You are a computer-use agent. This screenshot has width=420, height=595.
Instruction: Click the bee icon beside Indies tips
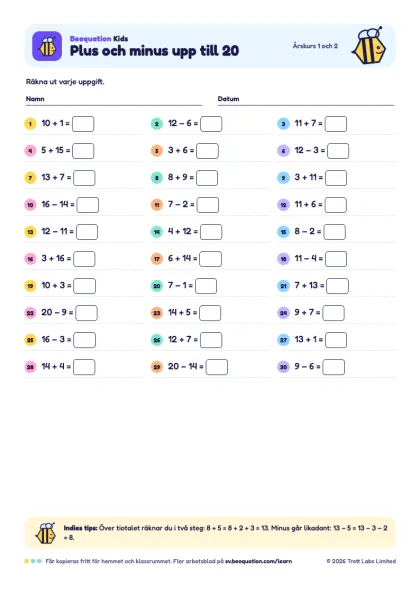46,533
